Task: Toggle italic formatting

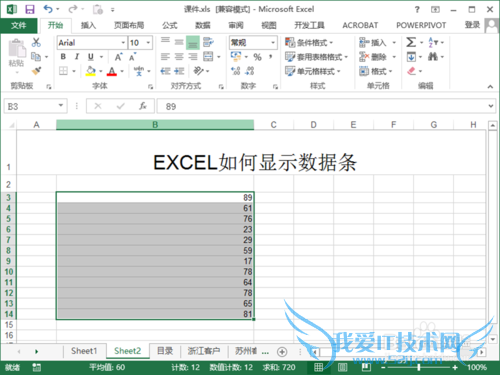Action: [77, 57]
